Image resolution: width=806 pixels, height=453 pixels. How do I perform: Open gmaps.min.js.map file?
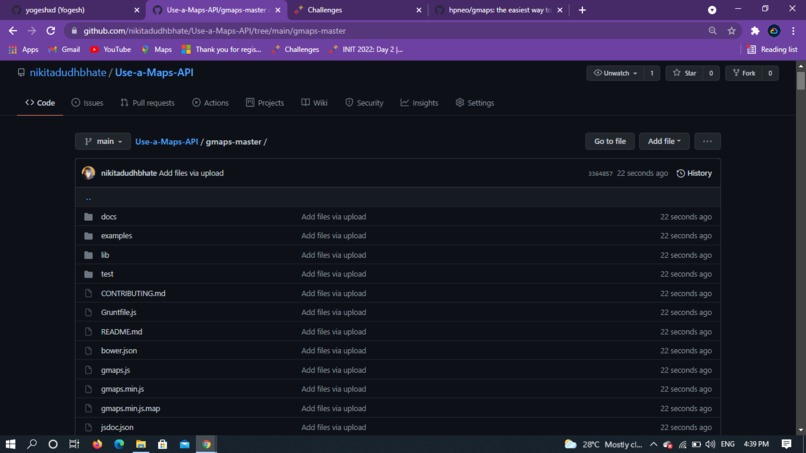point(131,408)
